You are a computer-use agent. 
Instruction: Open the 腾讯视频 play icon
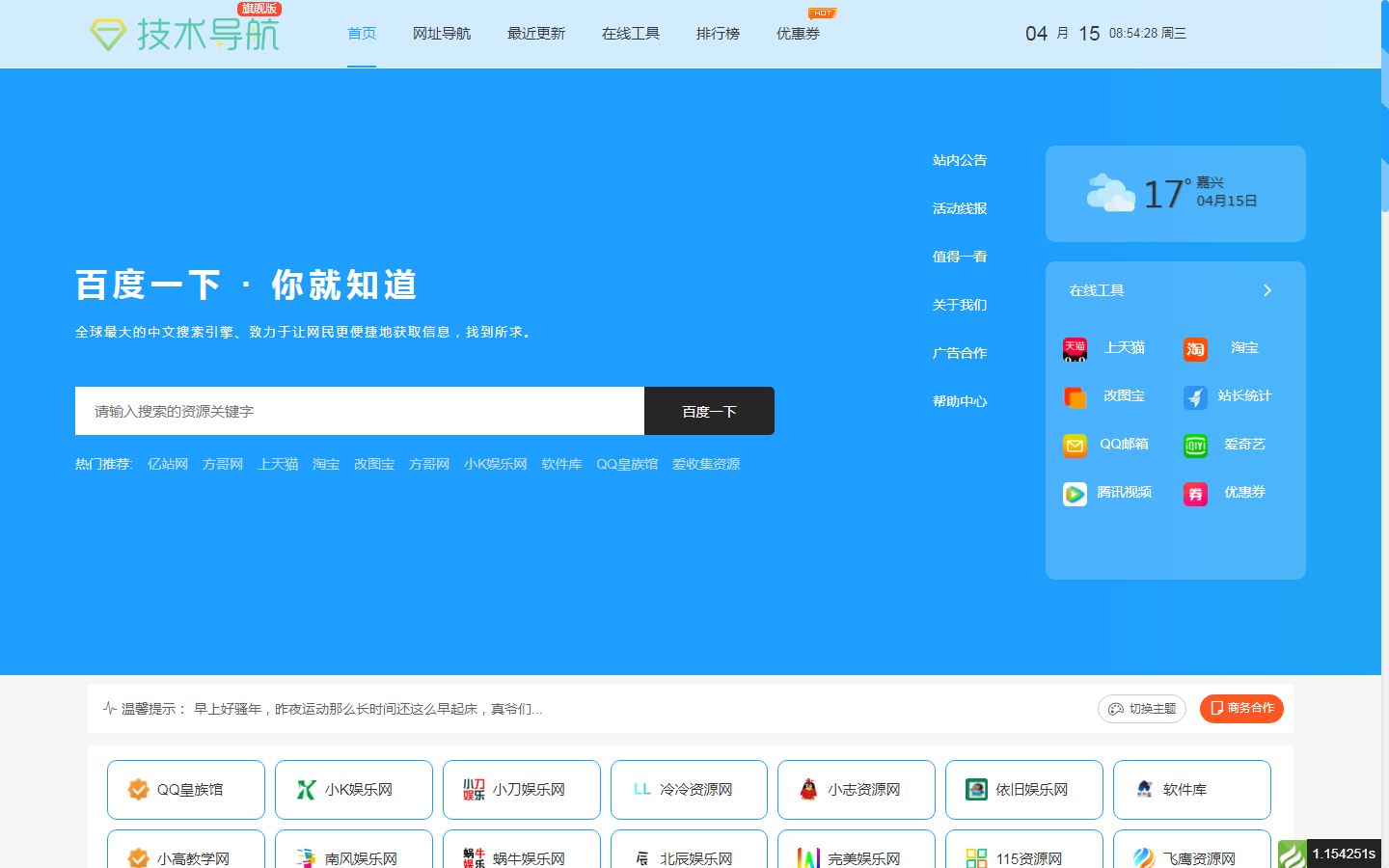[1075, 494]
